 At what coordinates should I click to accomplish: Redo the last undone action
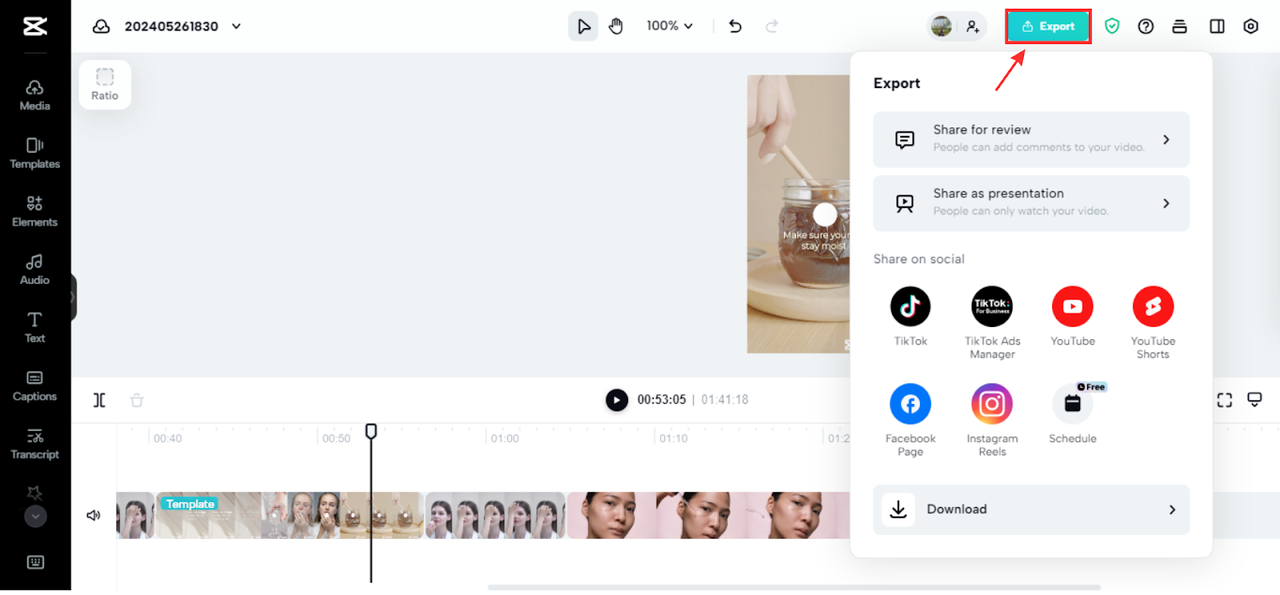pyautogui.click(x=771, y=26)
